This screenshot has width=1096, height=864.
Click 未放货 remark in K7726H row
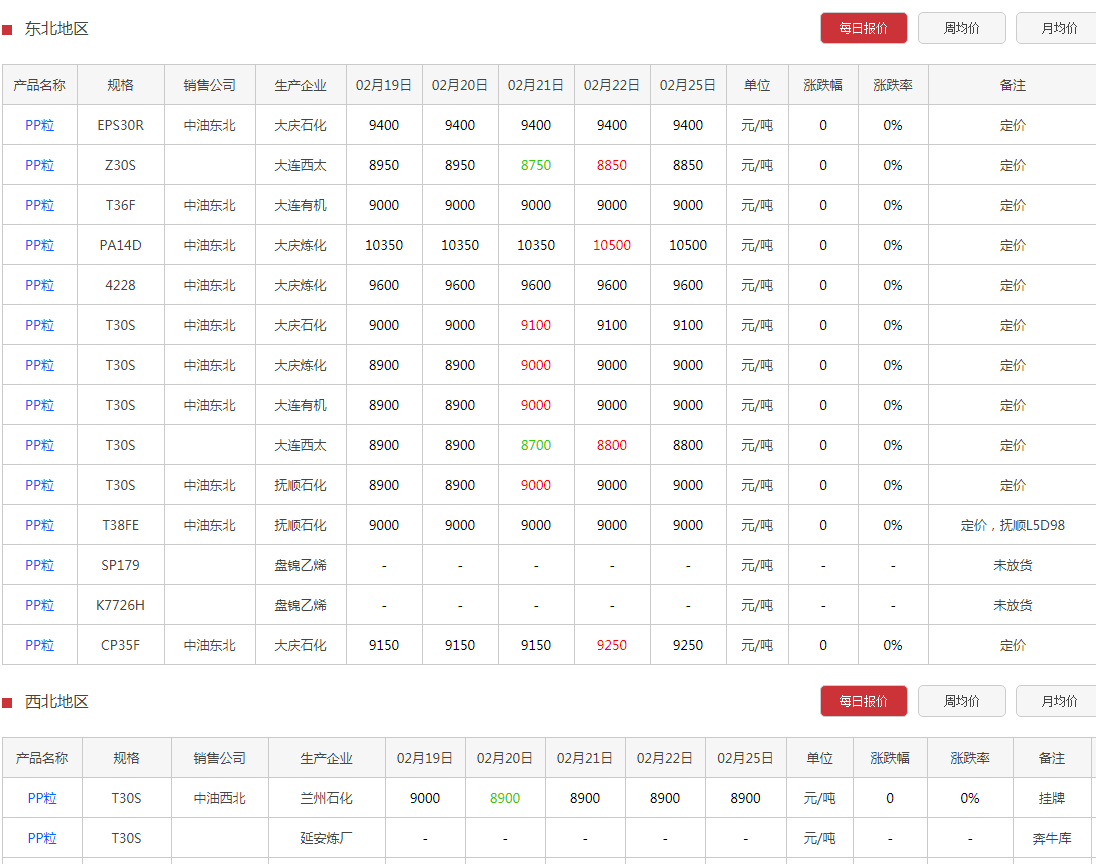tap(1012, 605)
